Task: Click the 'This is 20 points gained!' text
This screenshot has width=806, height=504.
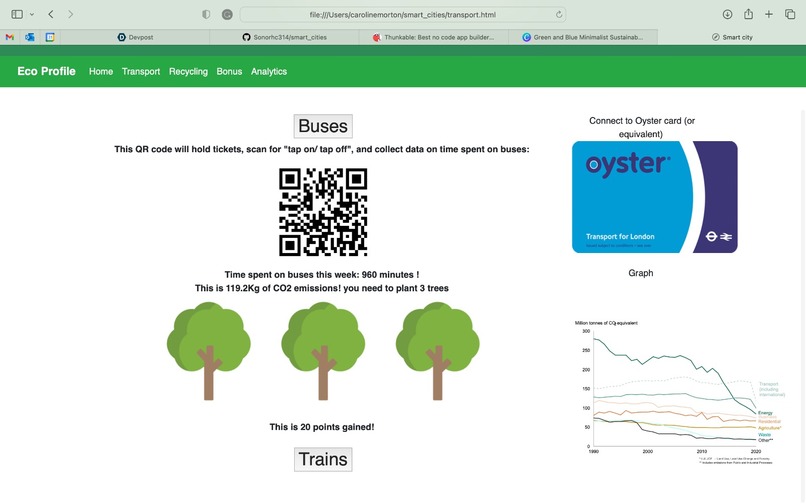Action: [322, 427]
